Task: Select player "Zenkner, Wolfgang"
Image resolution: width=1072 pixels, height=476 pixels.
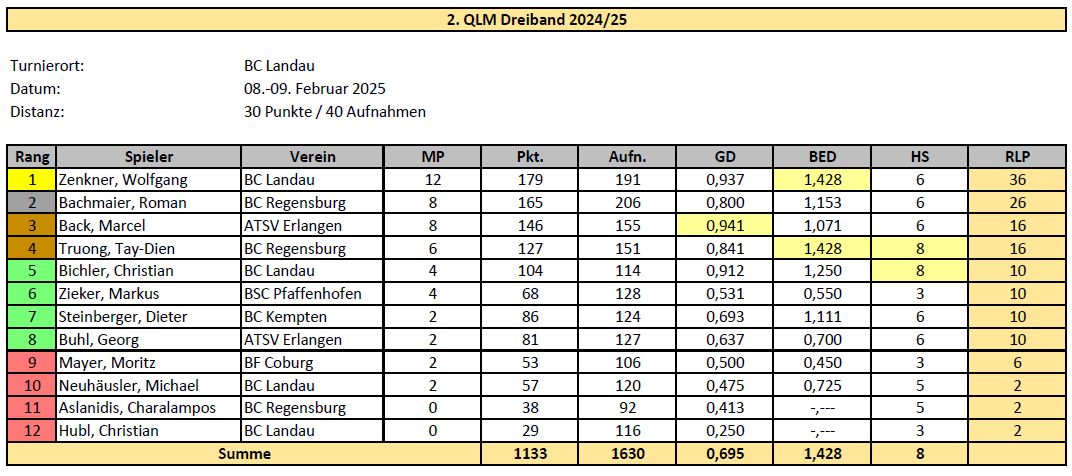Action: (x=122, y=180)
